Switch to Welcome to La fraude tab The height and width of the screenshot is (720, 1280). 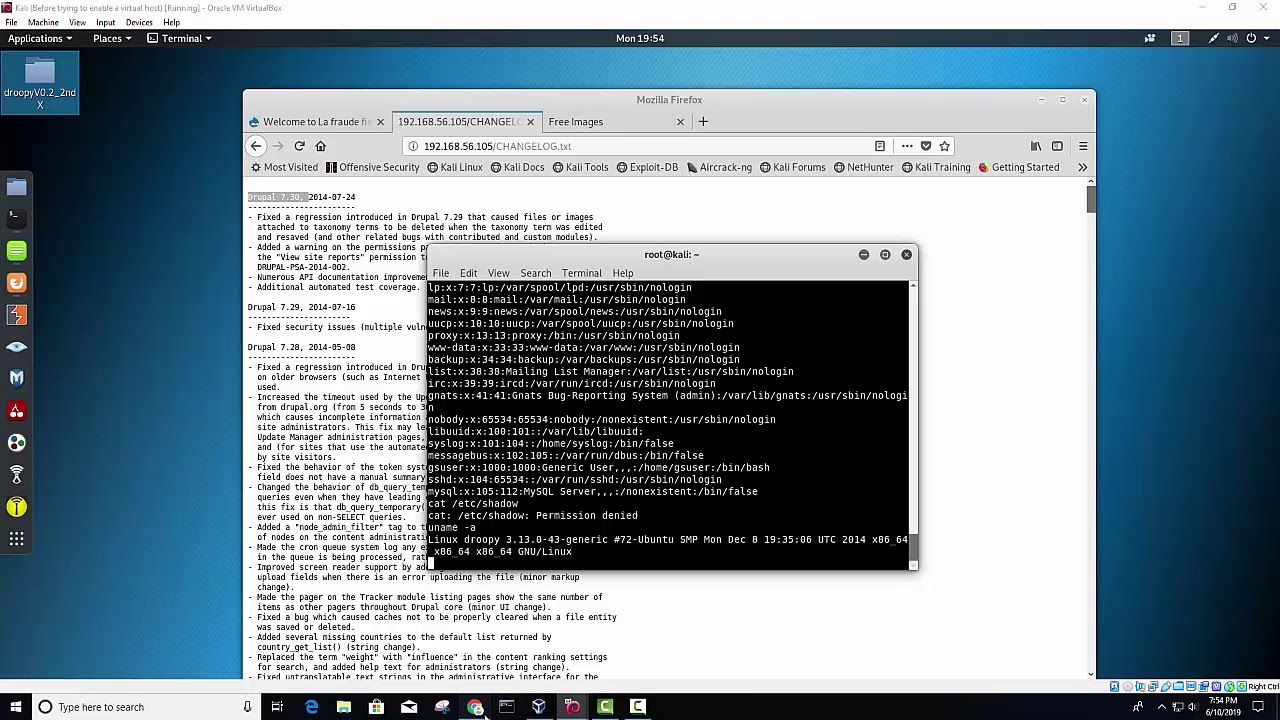316,122
